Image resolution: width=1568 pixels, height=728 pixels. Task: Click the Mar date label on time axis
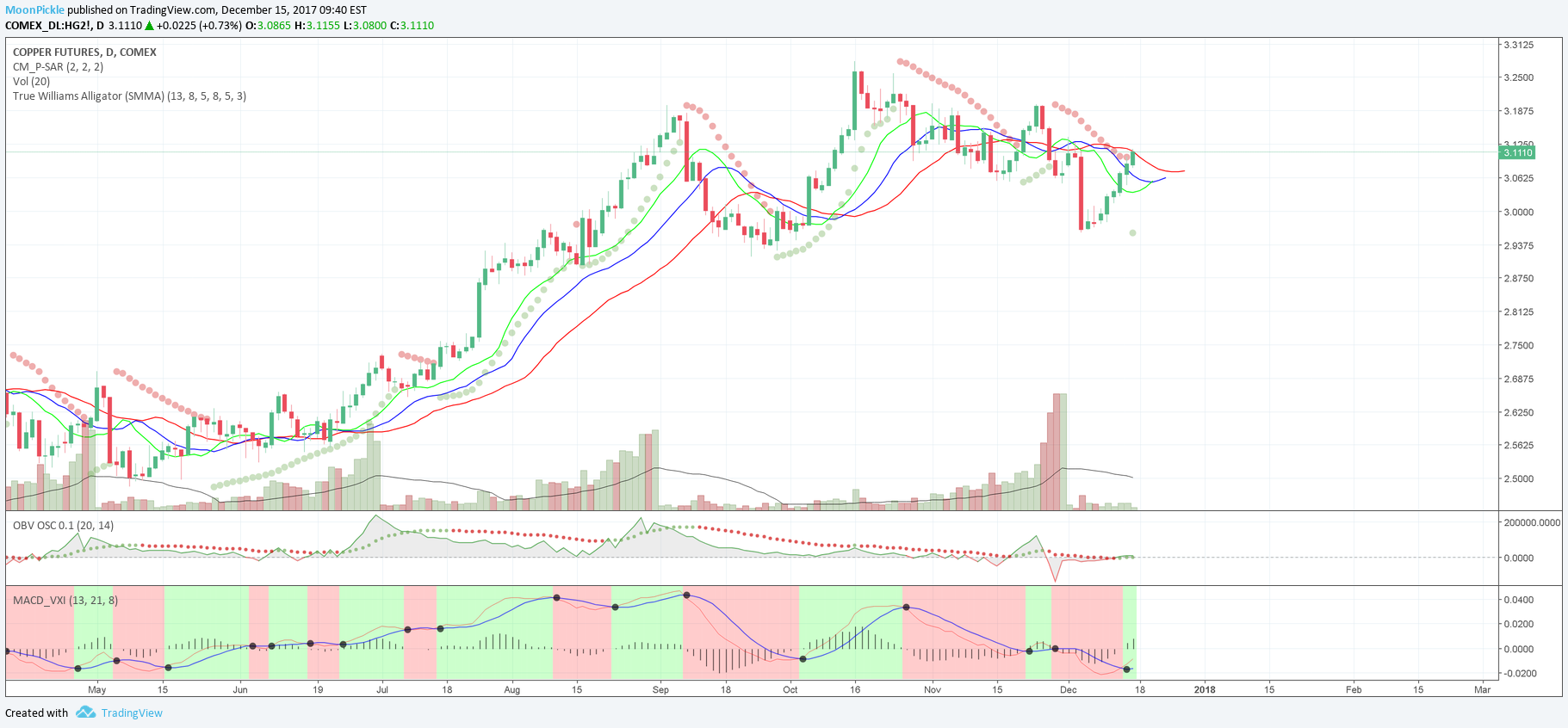pyautogui.click(x=1482, y=689)
